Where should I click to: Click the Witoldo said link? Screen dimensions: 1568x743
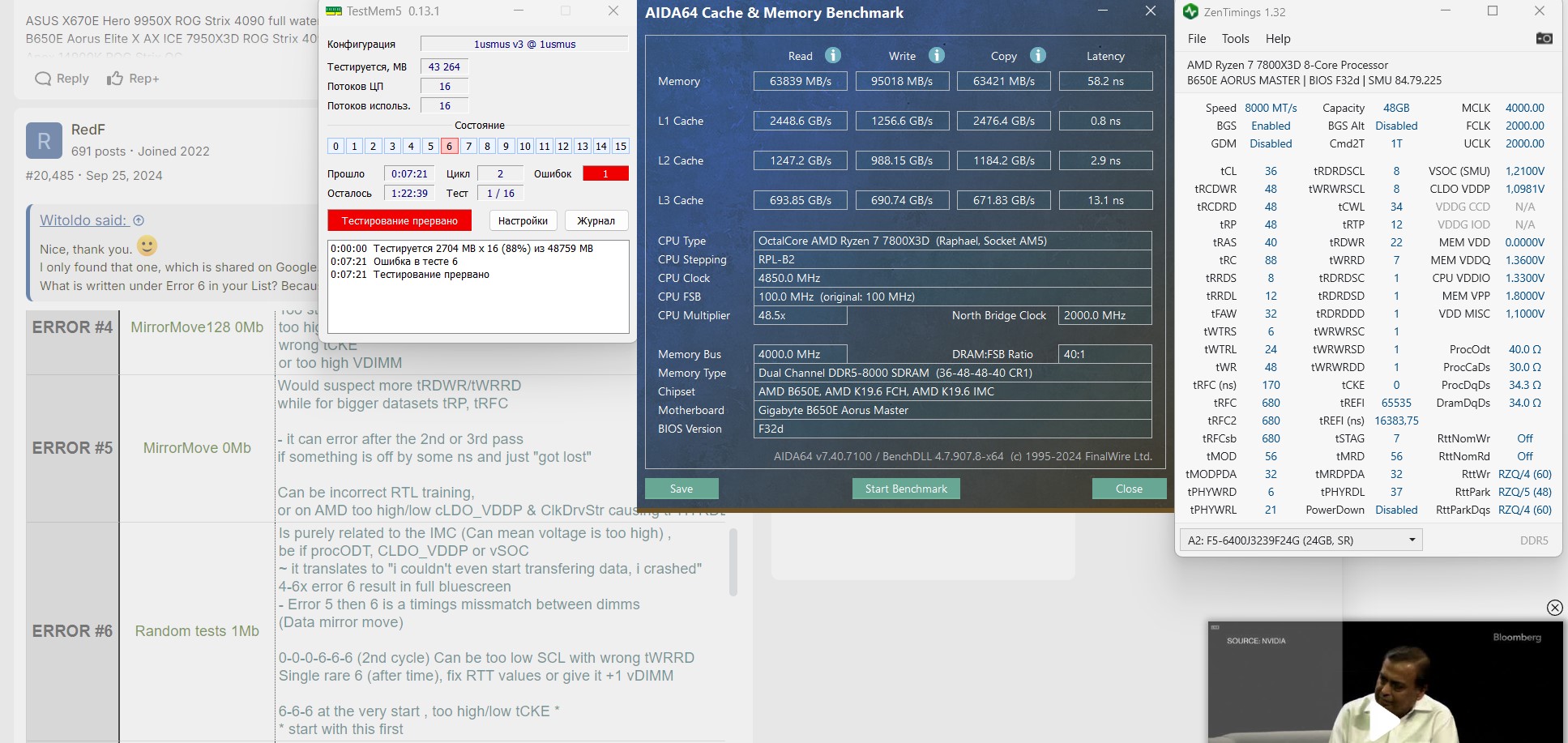83,220
